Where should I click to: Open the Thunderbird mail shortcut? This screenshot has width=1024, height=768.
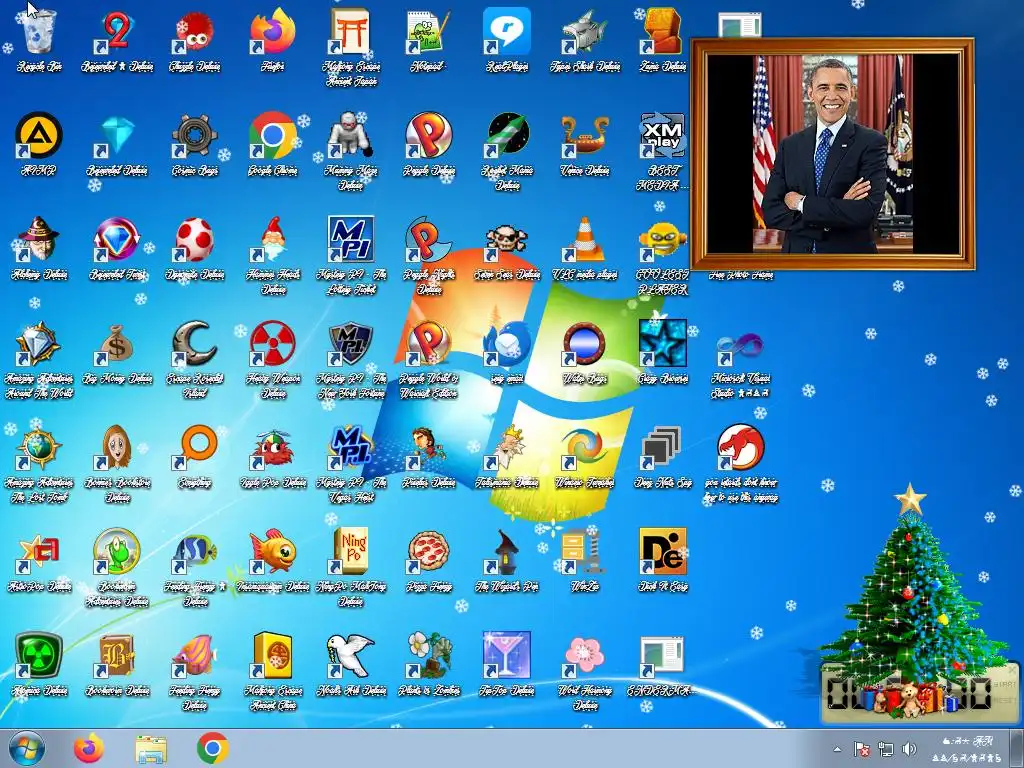(x=507, y=344)
